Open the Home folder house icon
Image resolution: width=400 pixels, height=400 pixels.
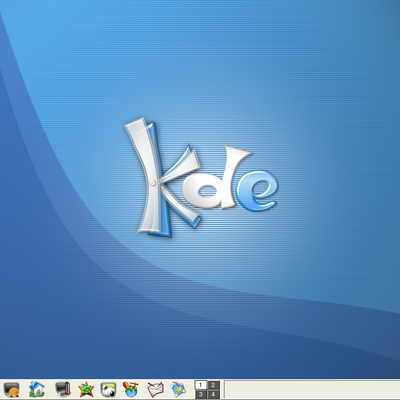(x=37, y=389)
